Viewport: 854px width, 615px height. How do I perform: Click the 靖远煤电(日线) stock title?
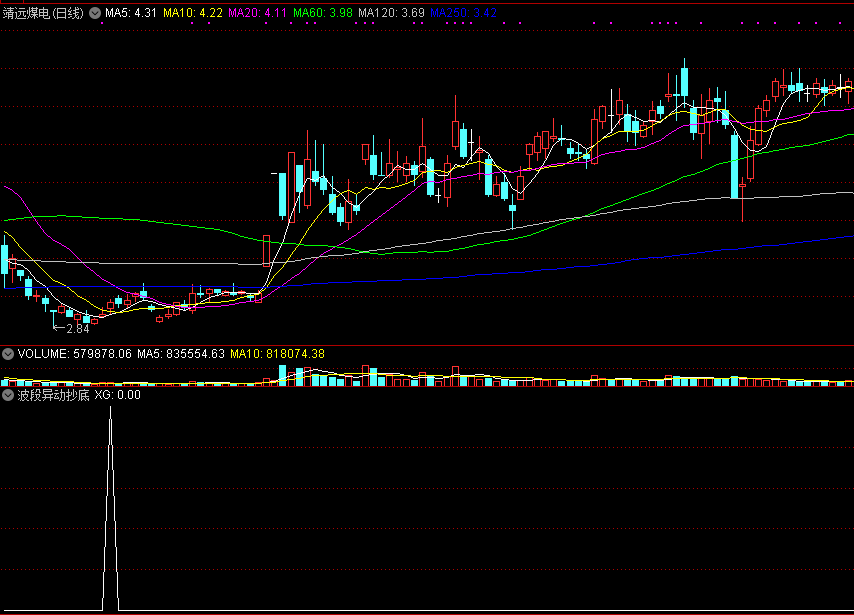click(43, 13)
